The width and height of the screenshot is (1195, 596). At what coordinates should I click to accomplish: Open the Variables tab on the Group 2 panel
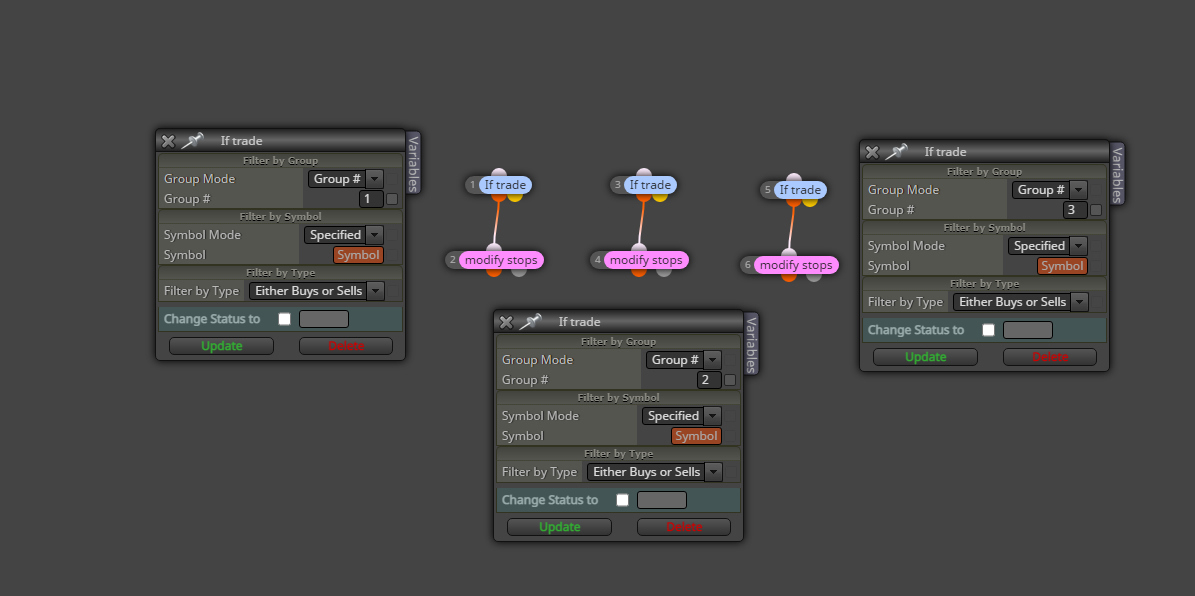pyautogui.click(x=751, y=344)
